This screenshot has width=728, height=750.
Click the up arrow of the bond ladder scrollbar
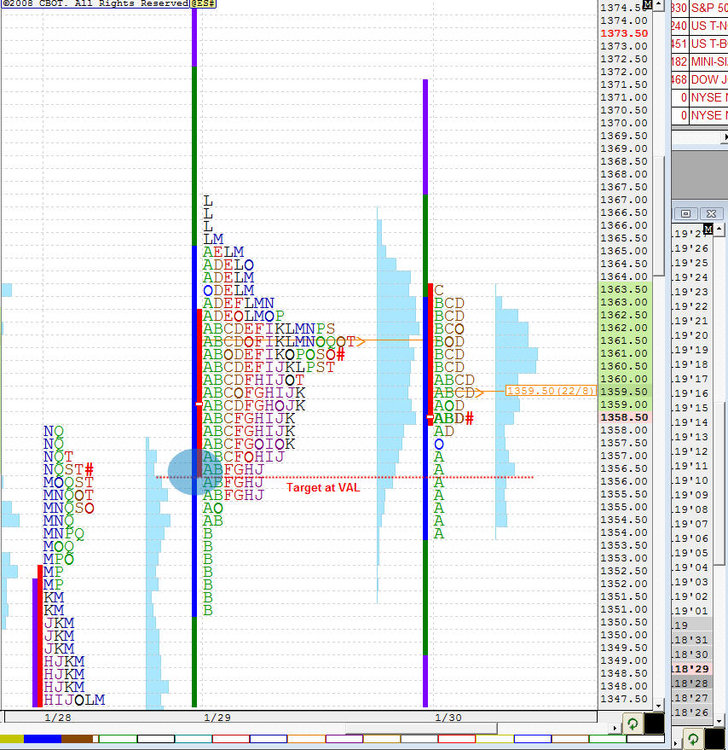click(720, 230)
